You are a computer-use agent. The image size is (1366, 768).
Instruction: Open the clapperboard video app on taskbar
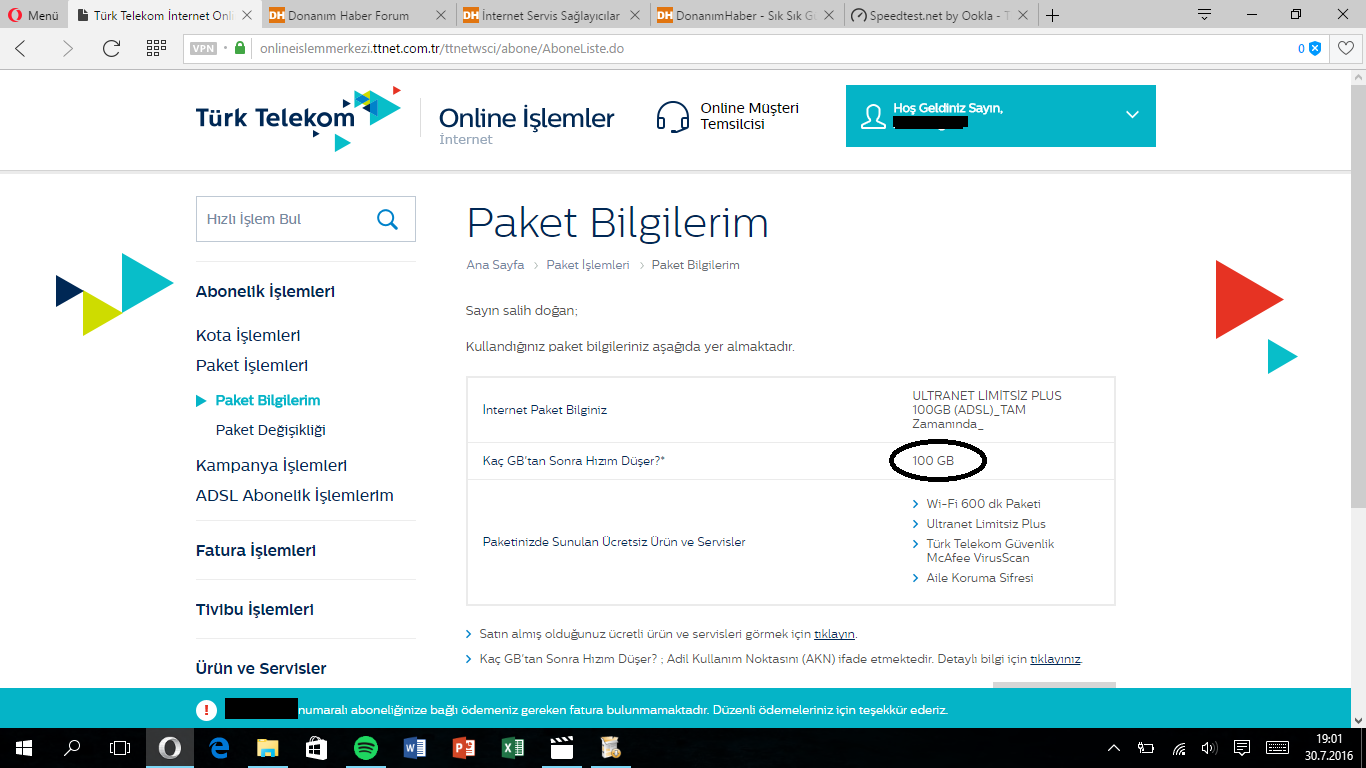coord(562,747)
